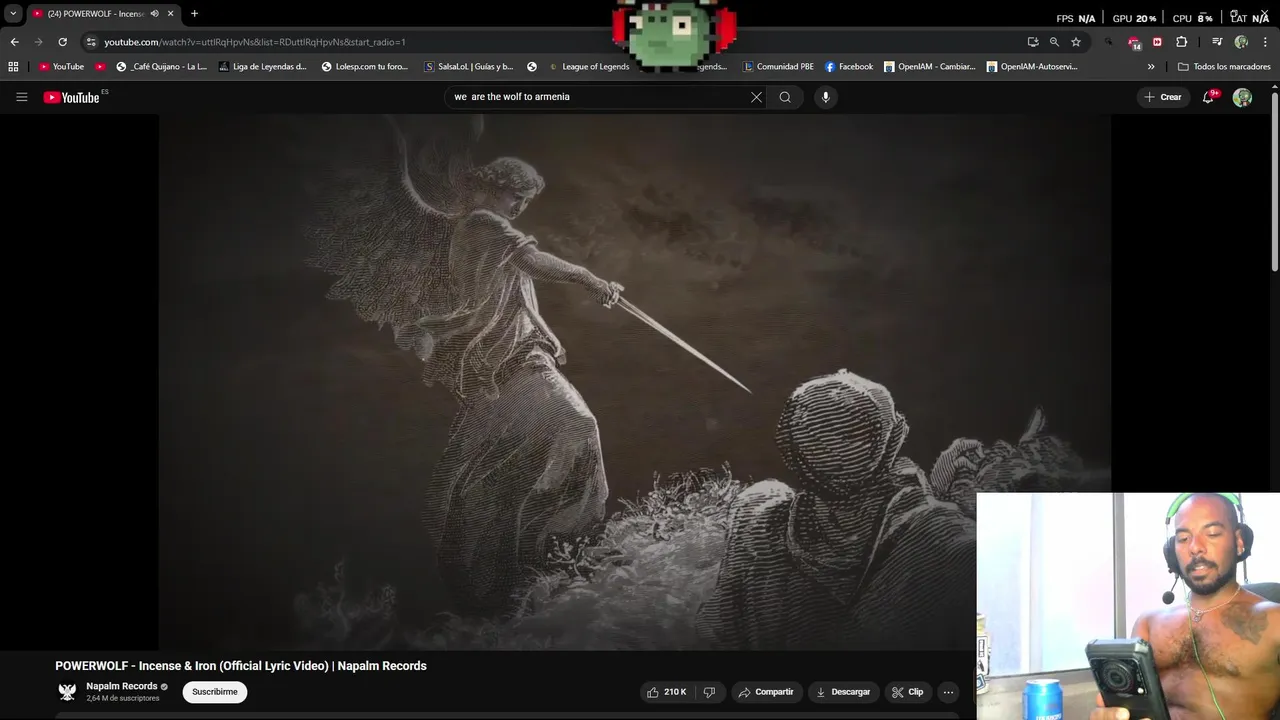Viewport: 1280px width, 720px height.
Task: Close the POWERWOLF browser tab
Action: click(x=170, y=14)
